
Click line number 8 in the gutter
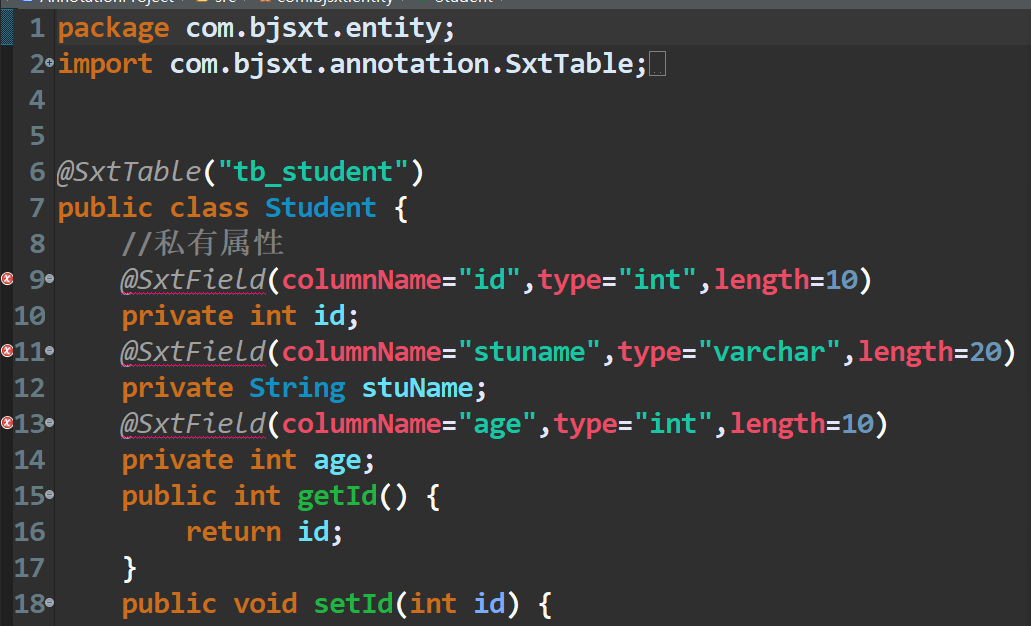37,243
